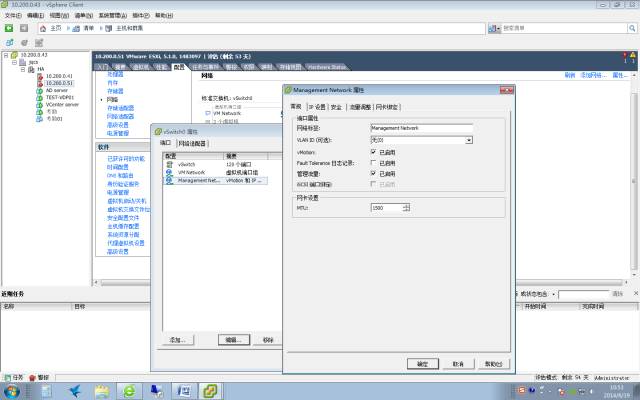The height and width of the screenshot is (400, 640).
Task: Open the recent tasks filter dropdown arrow
Action: pyautogui.click(x=553, y=294)
